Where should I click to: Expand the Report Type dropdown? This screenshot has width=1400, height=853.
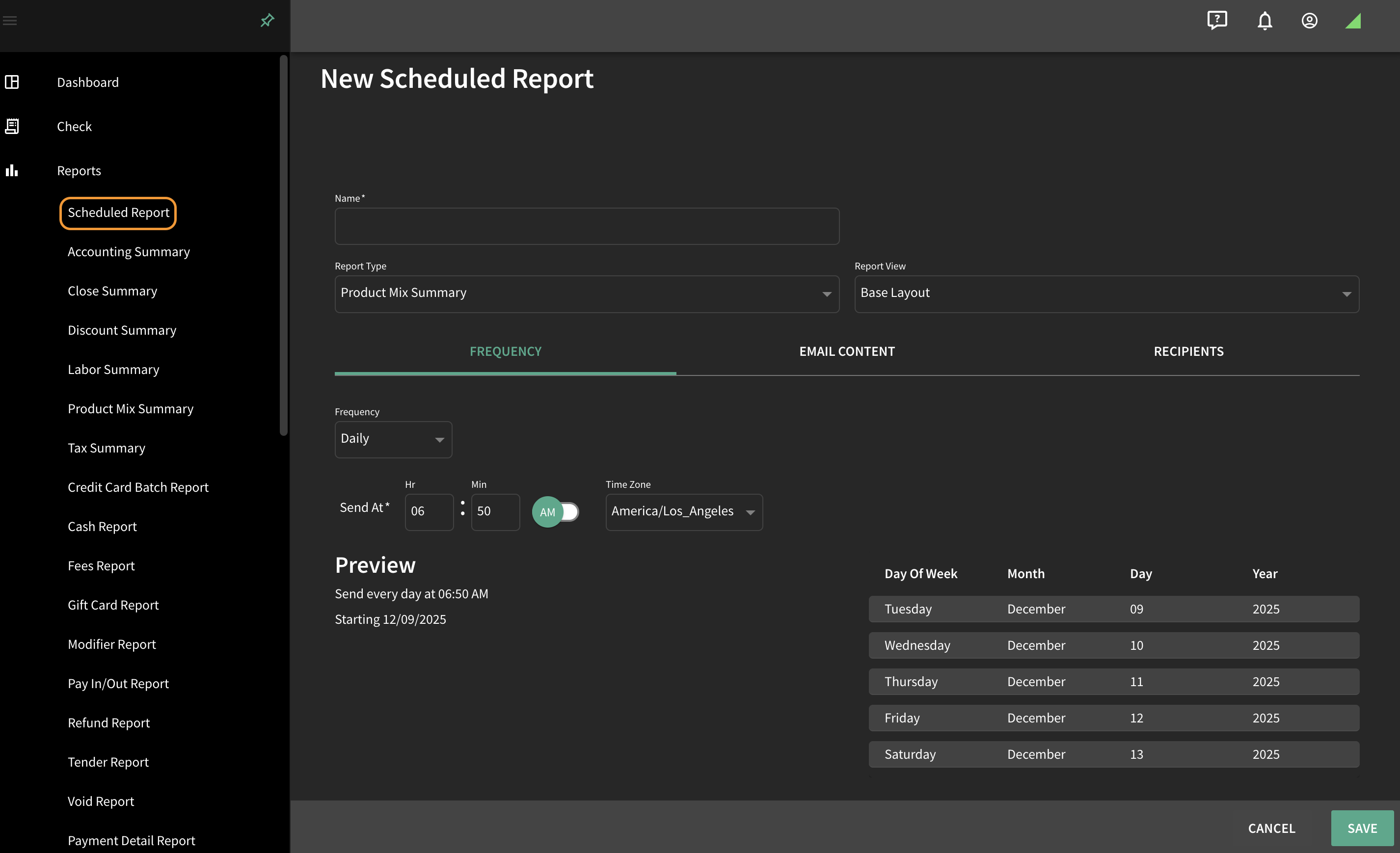click(587, 293)
